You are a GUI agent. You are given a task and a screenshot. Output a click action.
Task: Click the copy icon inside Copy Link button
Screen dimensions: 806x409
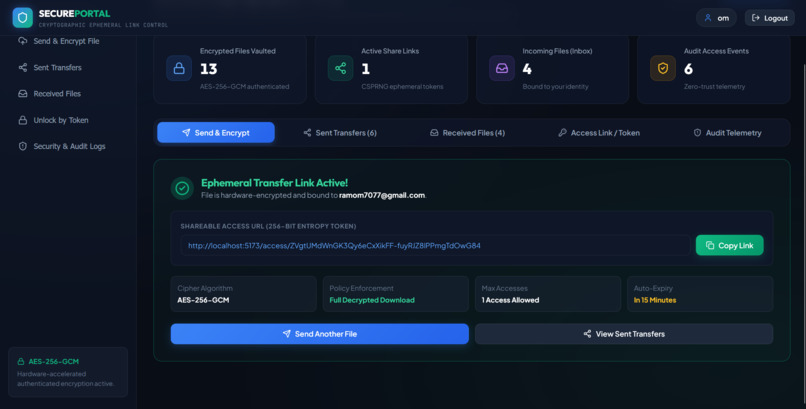tap(710, 246)
